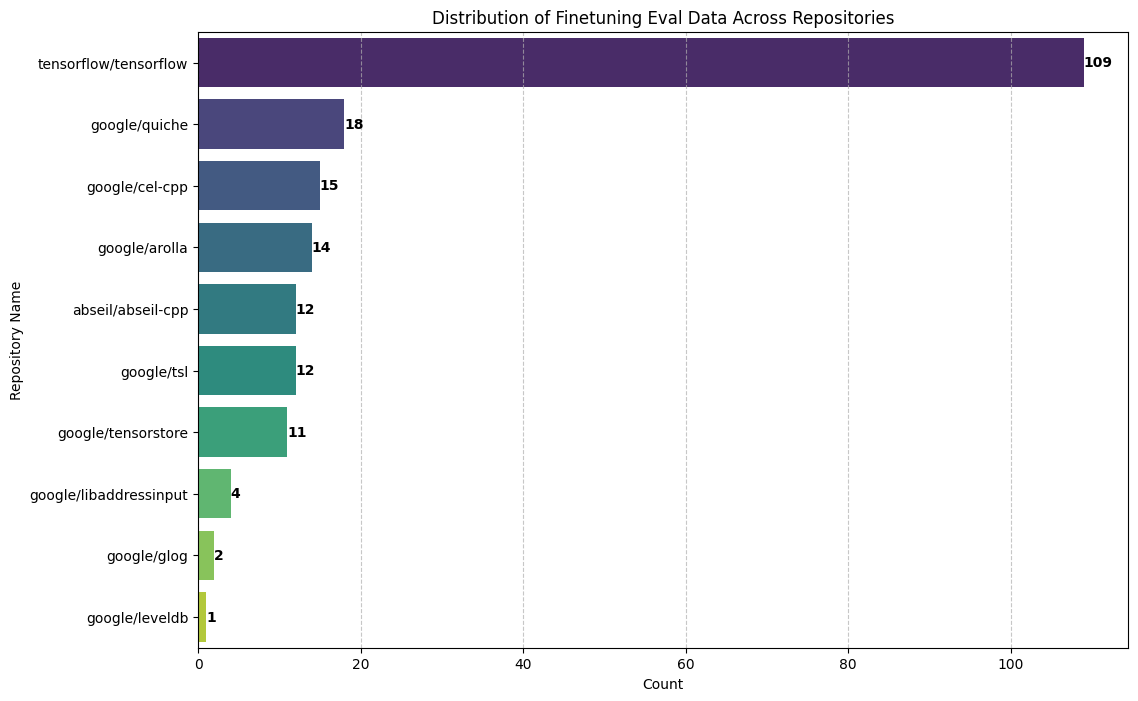Image resolution: width=1138 pixels, height=701 pixels.
Task: Click the value label 15
Action: pos(329,186)
